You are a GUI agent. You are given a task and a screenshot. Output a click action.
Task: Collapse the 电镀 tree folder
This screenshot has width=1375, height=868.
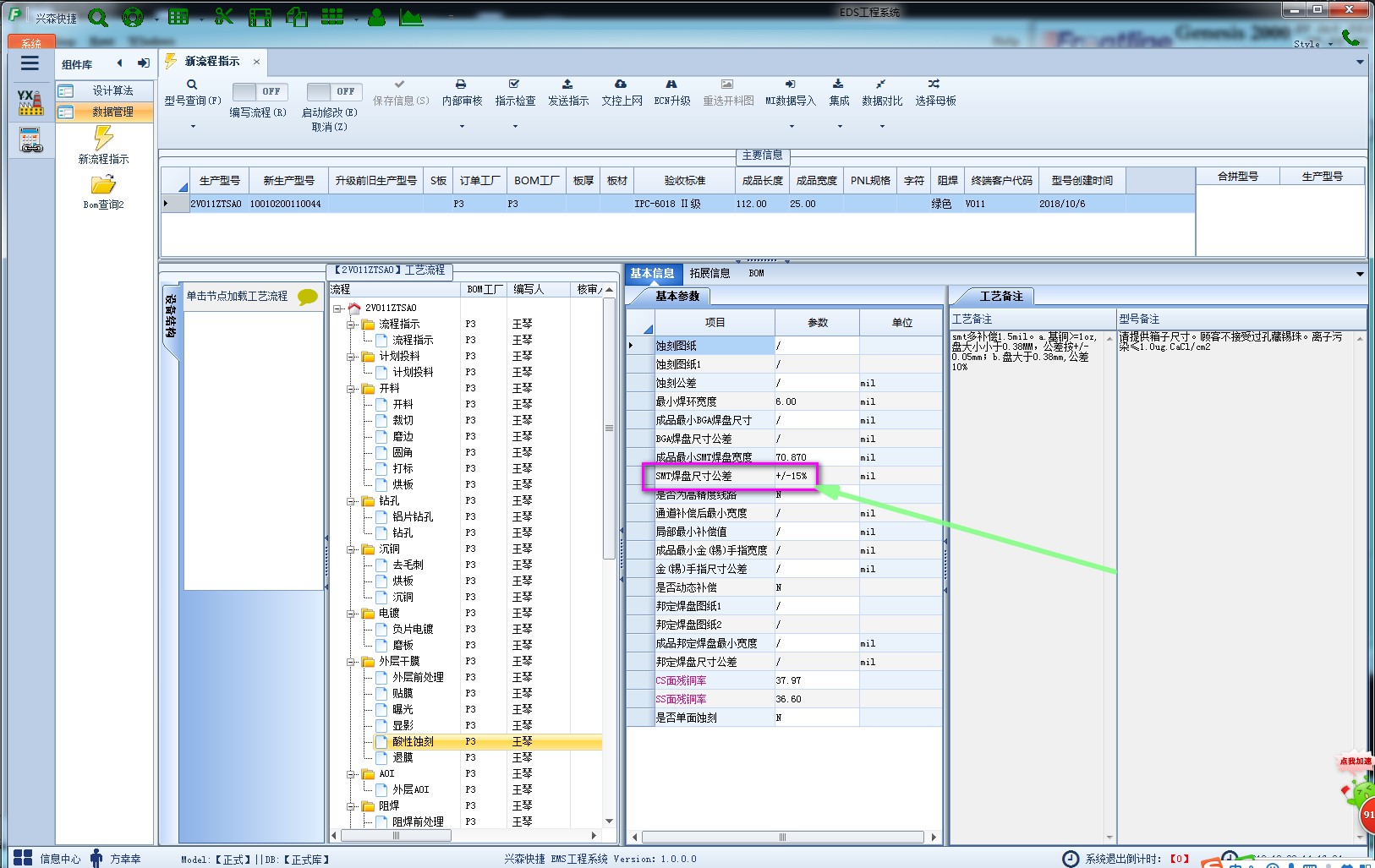pos(350,614)
